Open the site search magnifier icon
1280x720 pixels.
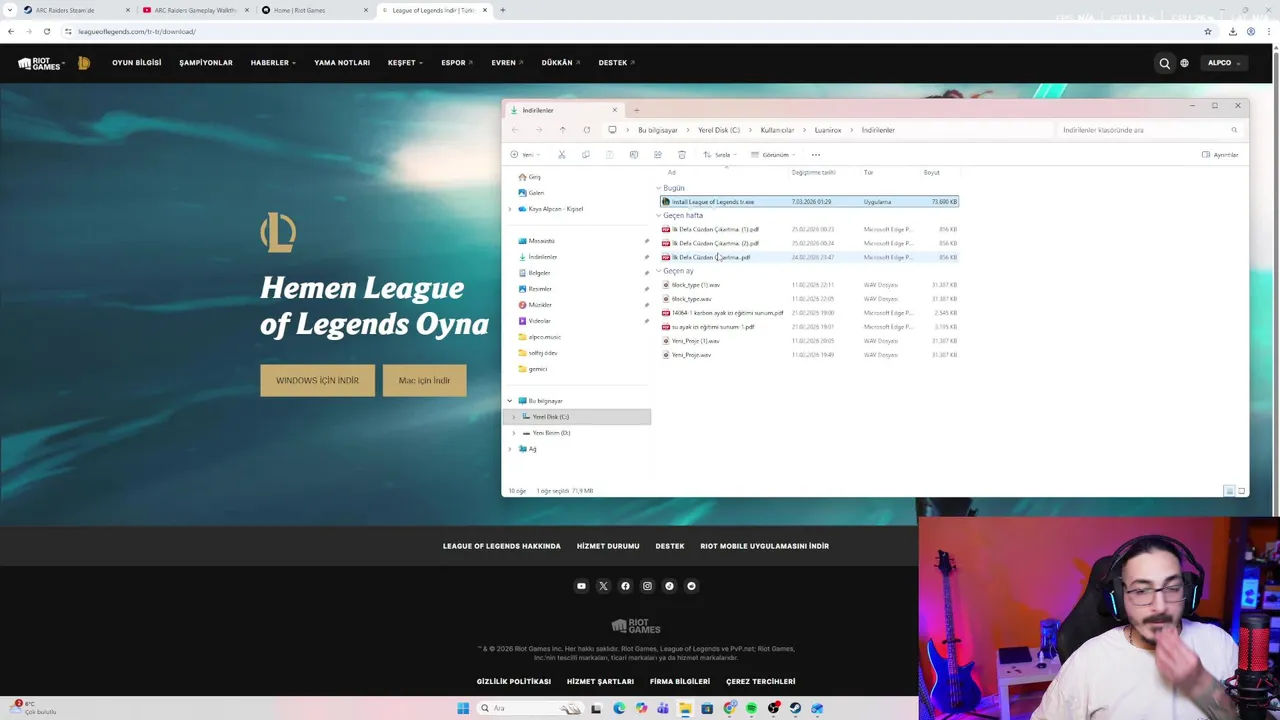(1164, 63)
